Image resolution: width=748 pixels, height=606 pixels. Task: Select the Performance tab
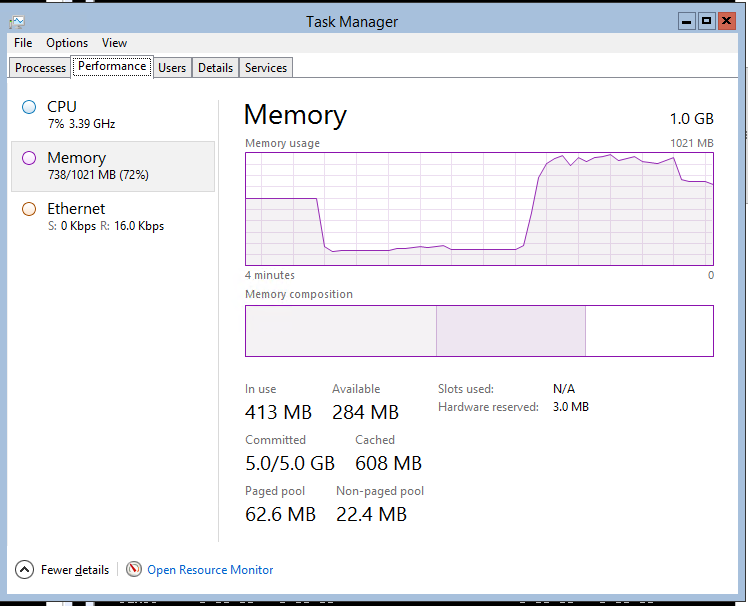coord(112,67)
